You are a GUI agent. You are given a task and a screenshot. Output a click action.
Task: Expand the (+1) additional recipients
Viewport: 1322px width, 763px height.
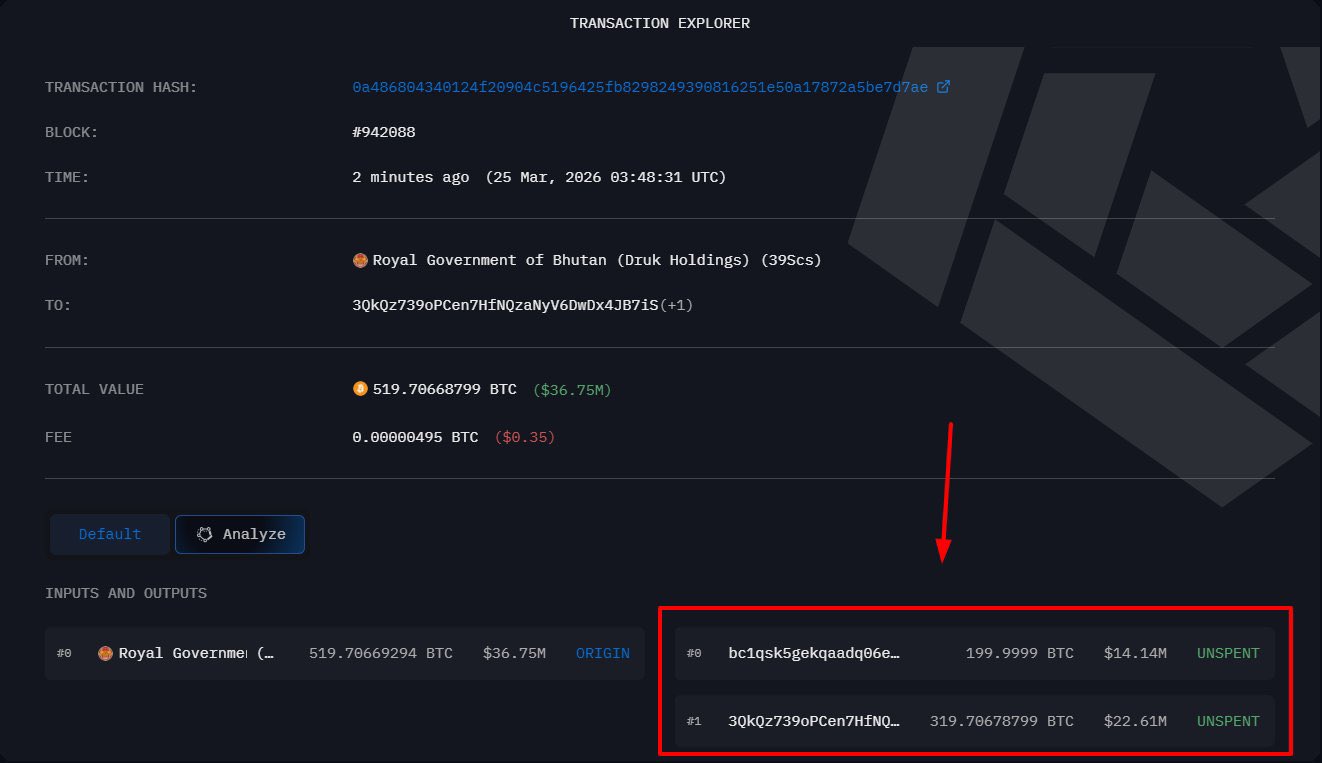[677, 305]
